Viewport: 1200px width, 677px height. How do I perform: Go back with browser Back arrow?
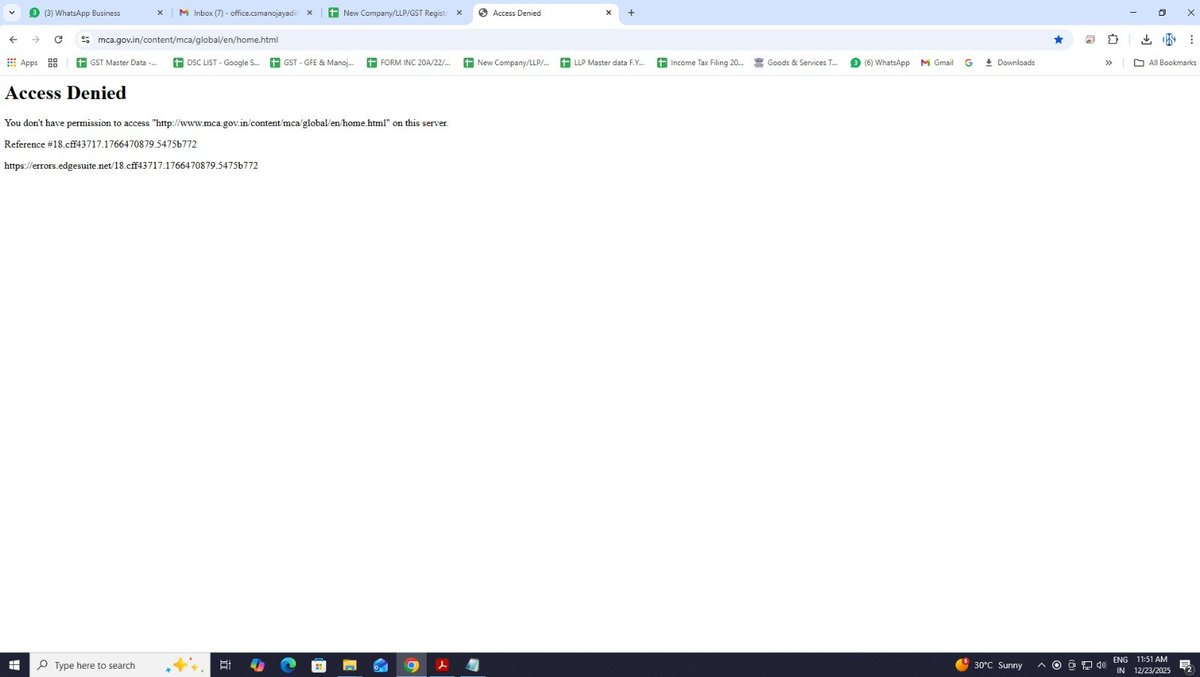click(13, 39)
